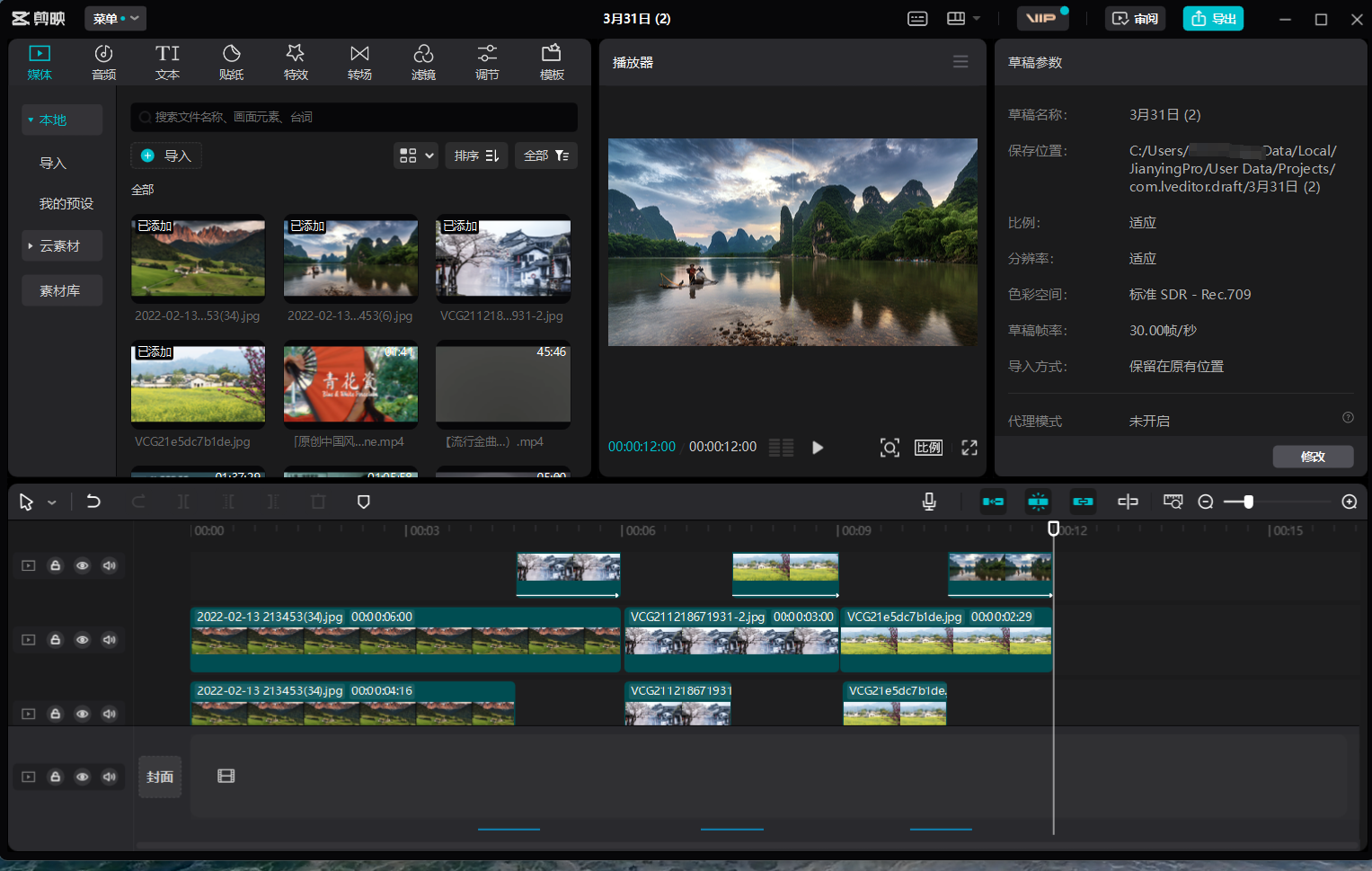Open the 音频 (Audio) tab
This screenshot has width=1372, height=871.
click(x=103, y=62)
